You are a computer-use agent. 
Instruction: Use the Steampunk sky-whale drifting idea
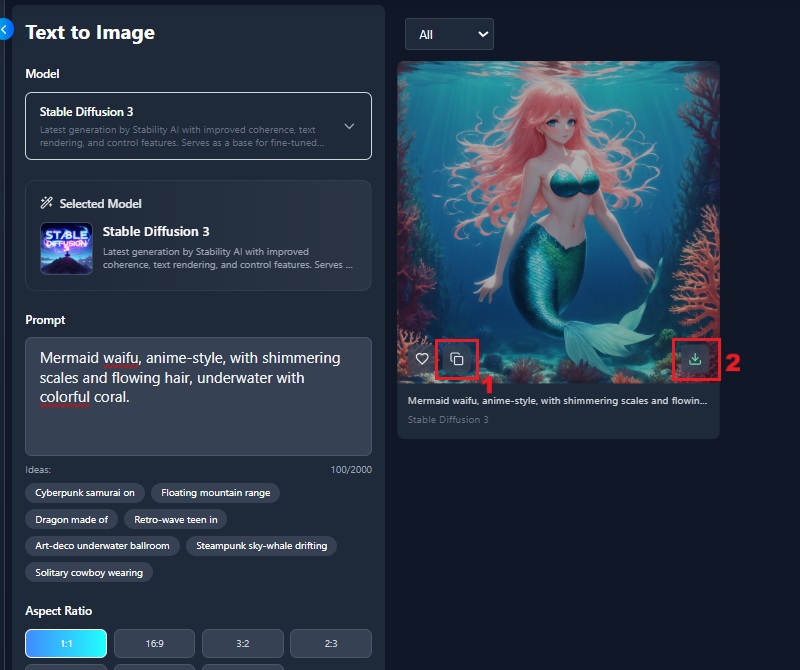(261, 546)
